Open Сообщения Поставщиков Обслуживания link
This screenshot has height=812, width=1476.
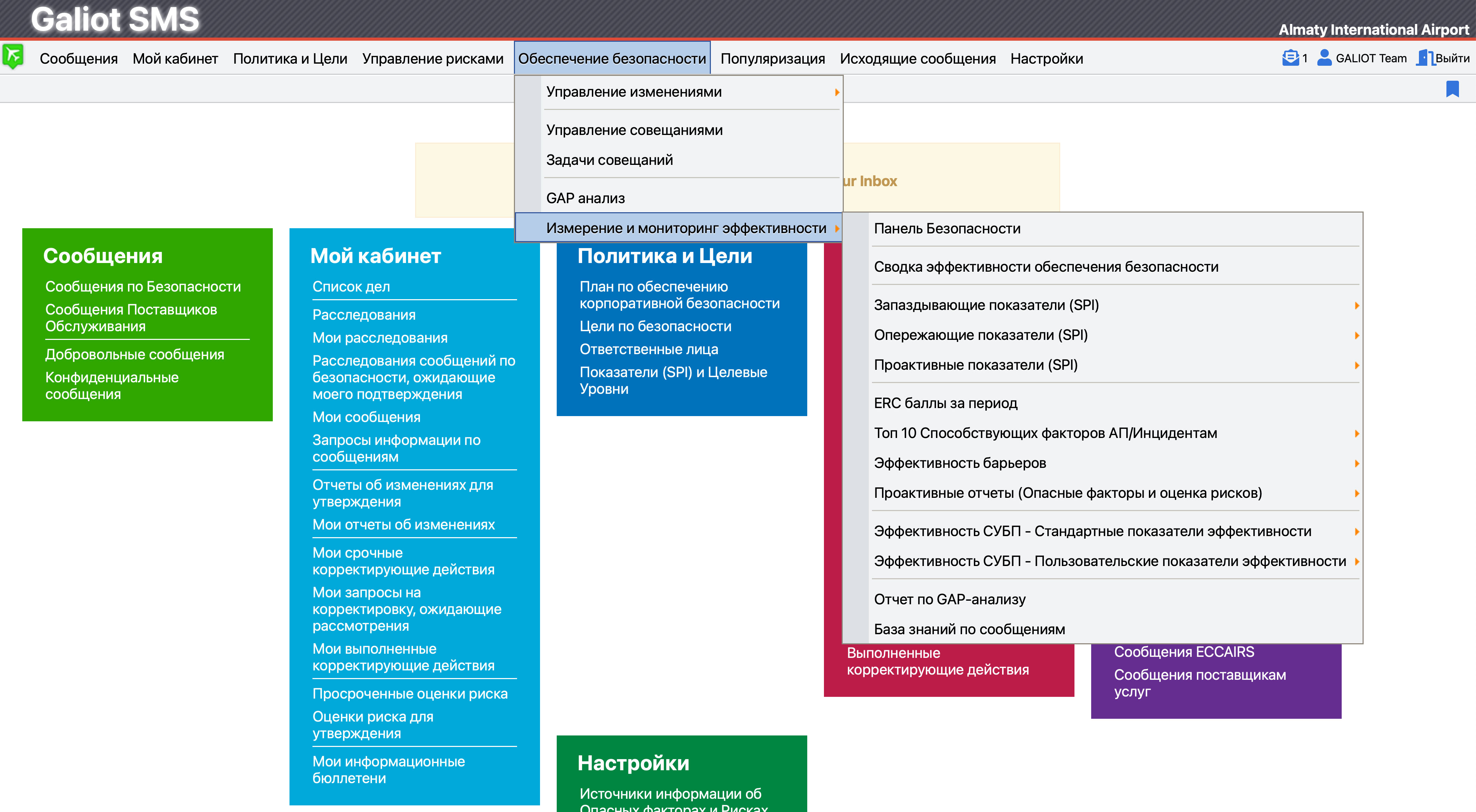[131, 318]
